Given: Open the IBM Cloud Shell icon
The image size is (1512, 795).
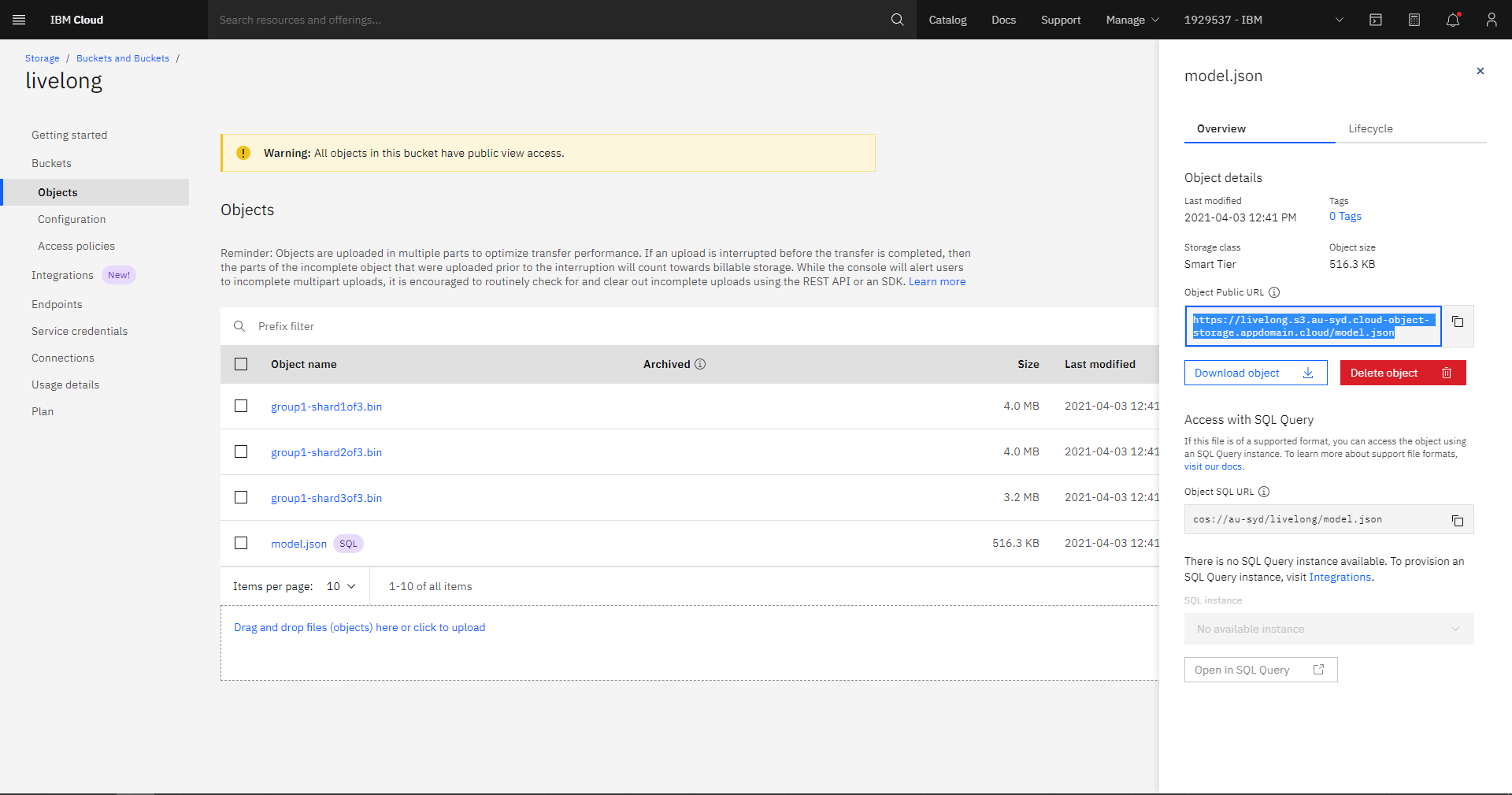Looking at the screenshot, I should [1376, 20].
